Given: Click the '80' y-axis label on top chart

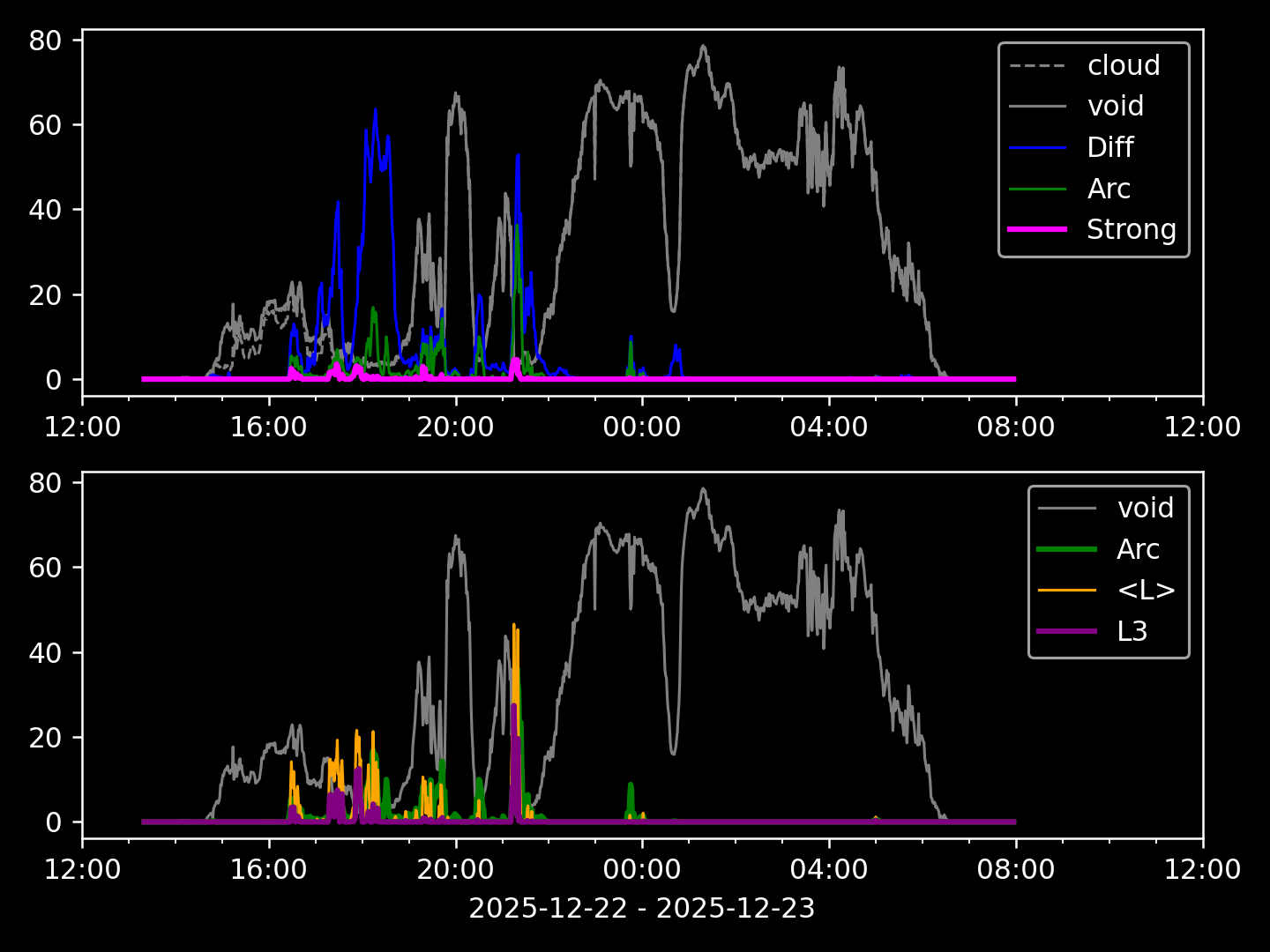Looking at the screenshot, I should tap(44, 41).
